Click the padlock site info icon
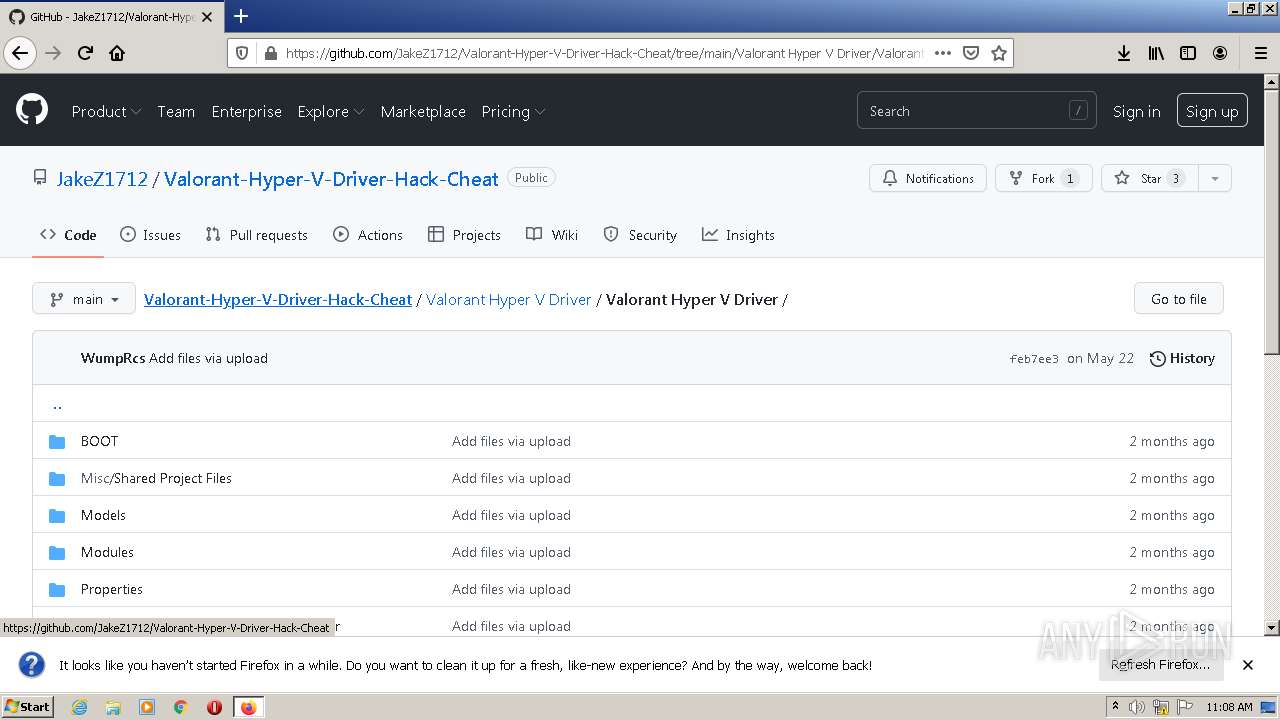This screenshot has height=720, width=1280. [x=269, y=53]
